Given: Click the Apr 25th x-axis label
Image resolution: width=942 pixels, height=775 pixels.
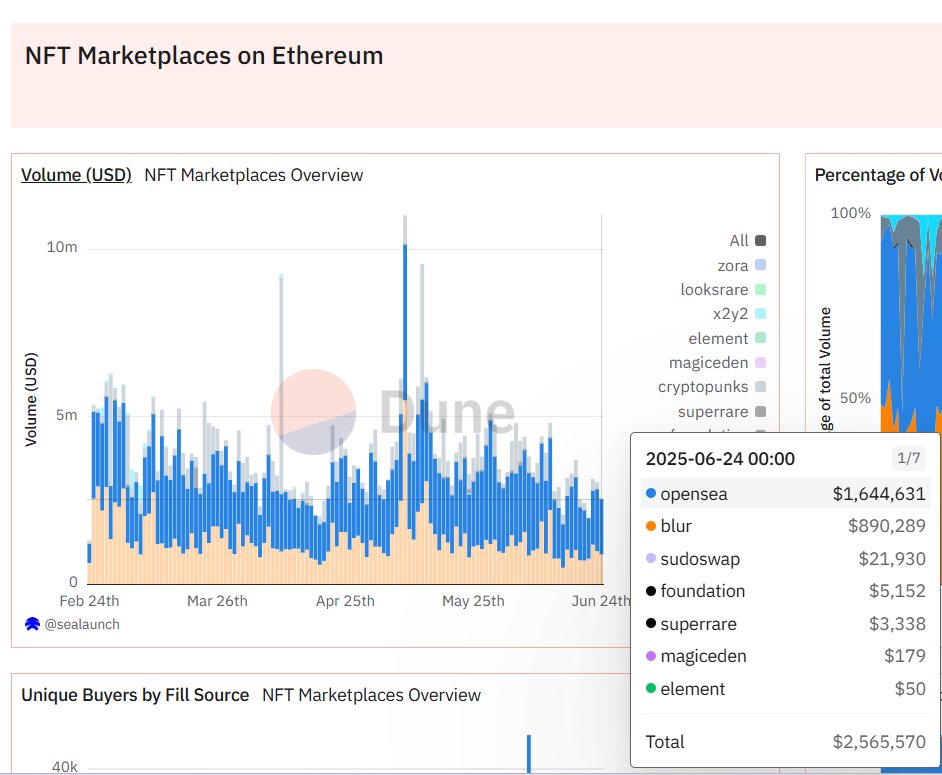Looking at the screenshot, I should point(345,601).
